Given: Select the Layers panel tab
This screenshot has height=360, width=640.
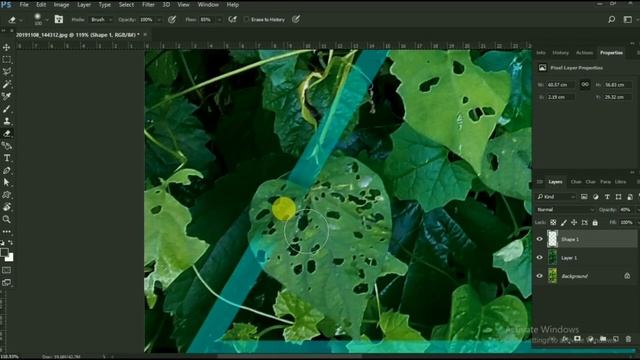Looking at the screenshot, I should pos(555,182).
